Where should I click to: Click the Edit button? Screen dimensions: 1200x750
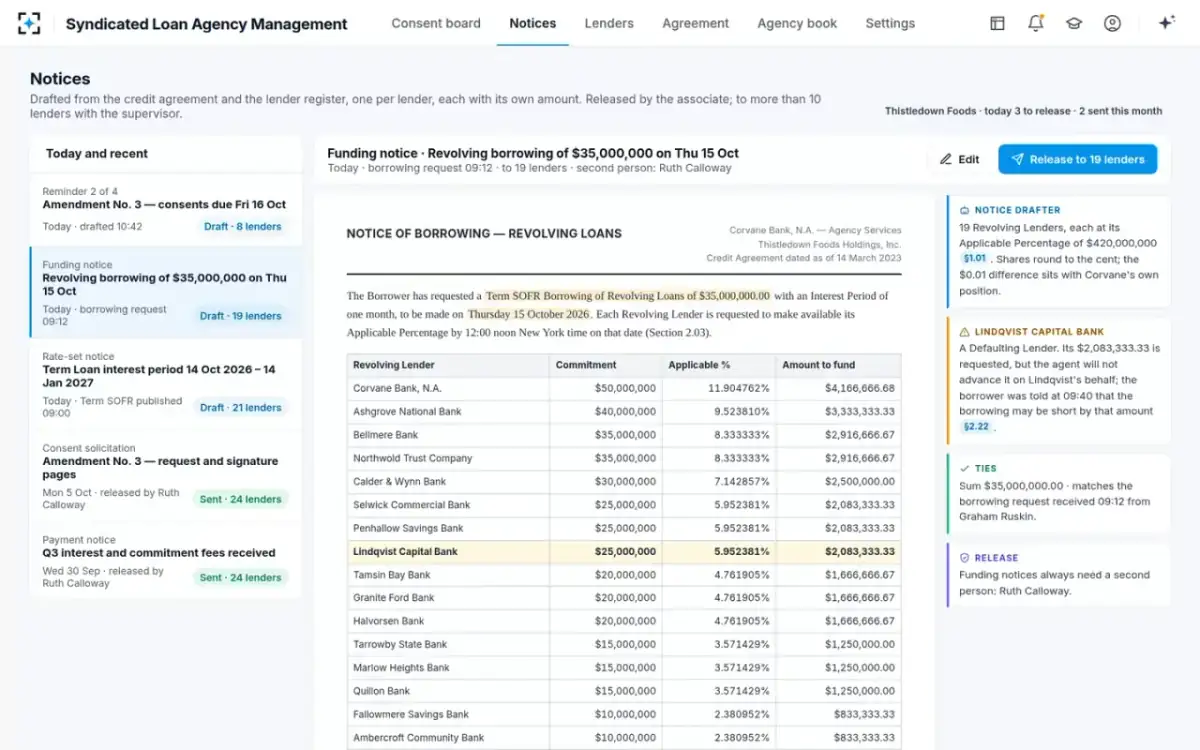959,159
